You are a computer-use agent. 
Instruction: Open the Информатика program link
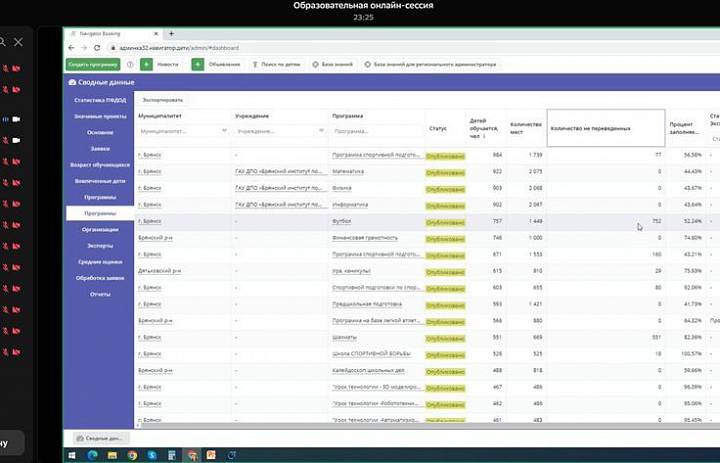click(x=350, y=204)
